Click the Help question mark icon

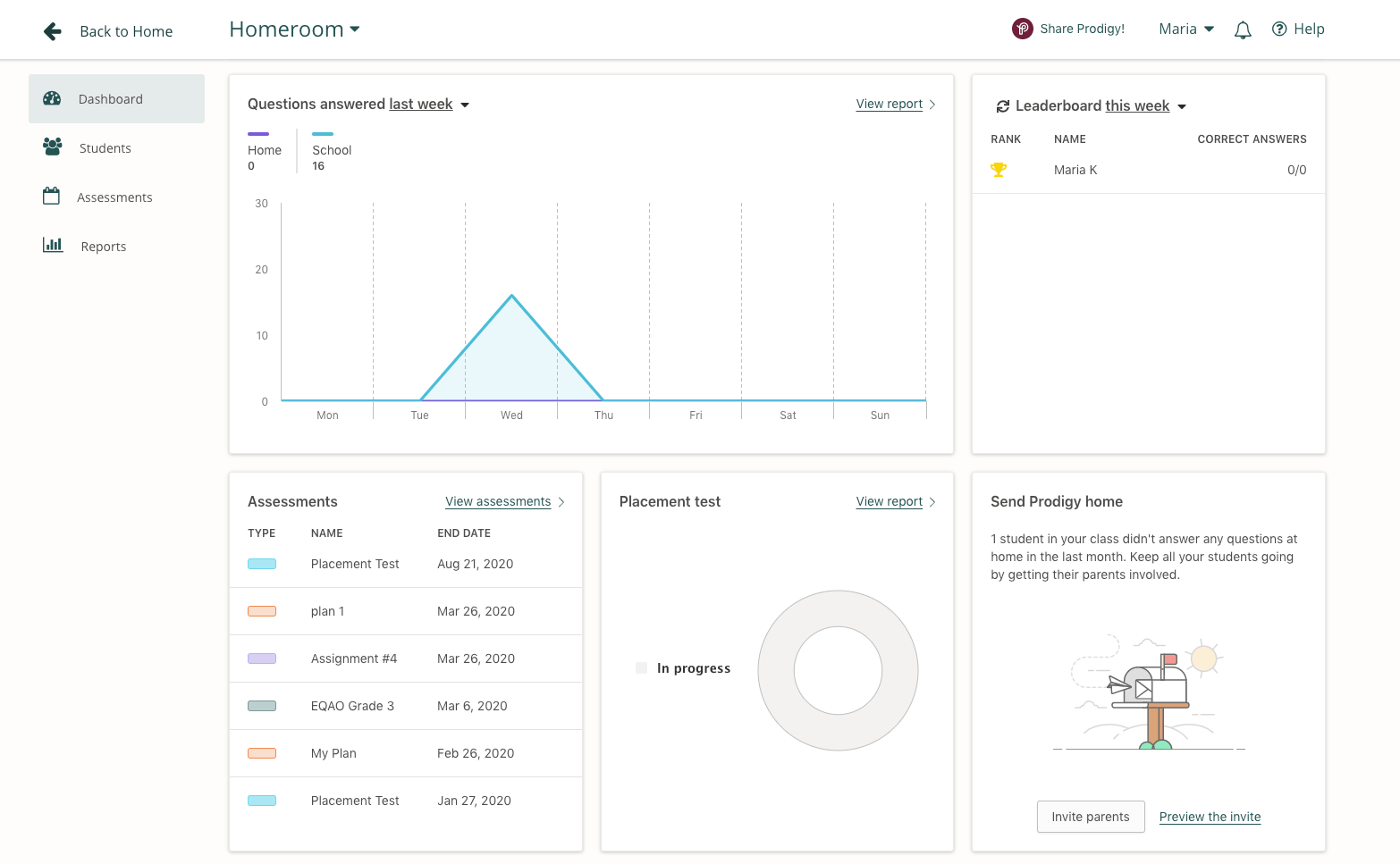click(x=1278, y=29)
